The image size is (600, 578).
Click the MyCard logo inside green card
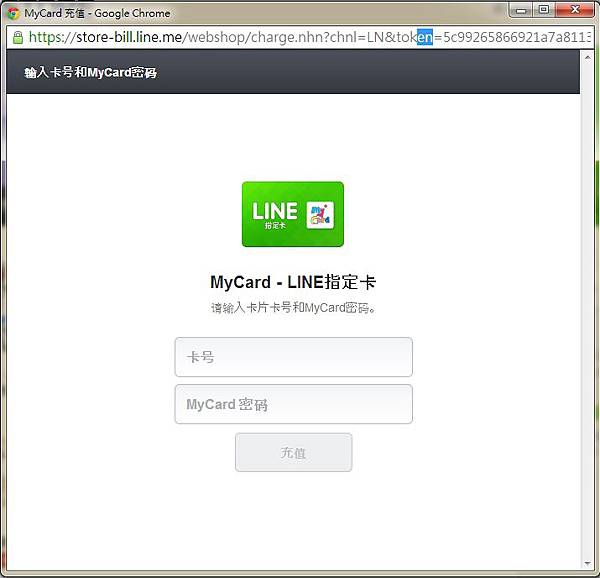tap(320, 215)
